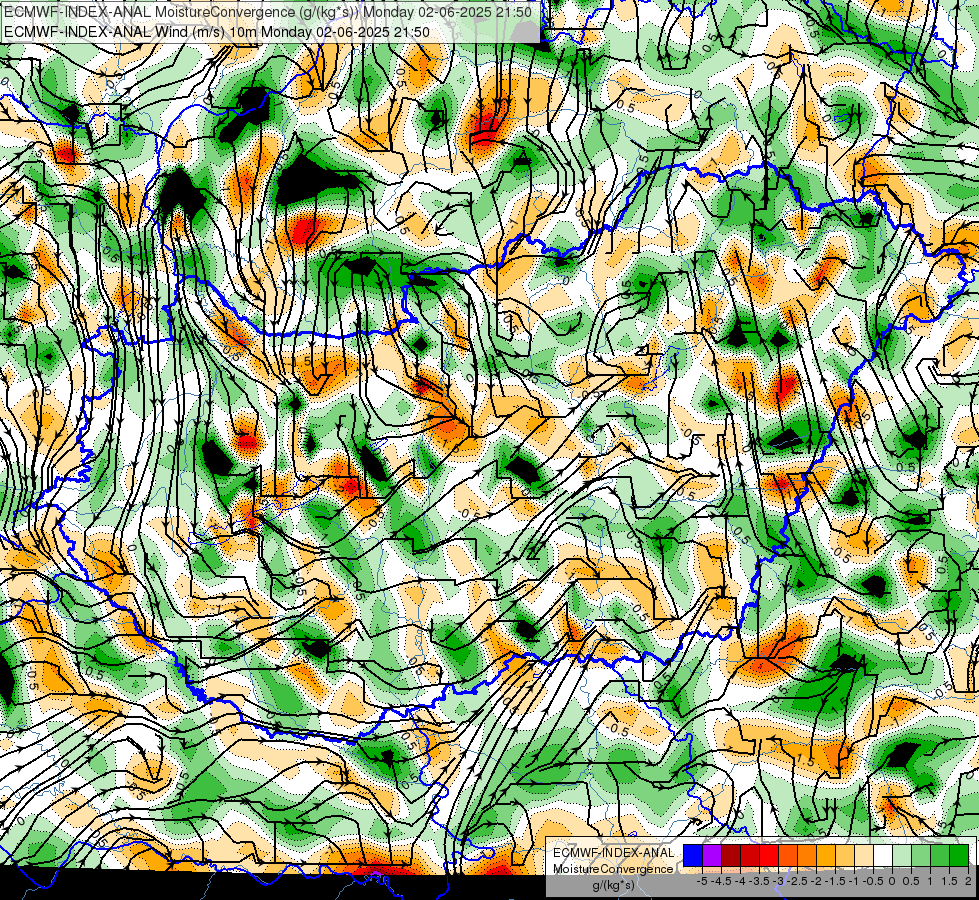
Task: Select the purple legend swatch
Action: coord(712,856)
